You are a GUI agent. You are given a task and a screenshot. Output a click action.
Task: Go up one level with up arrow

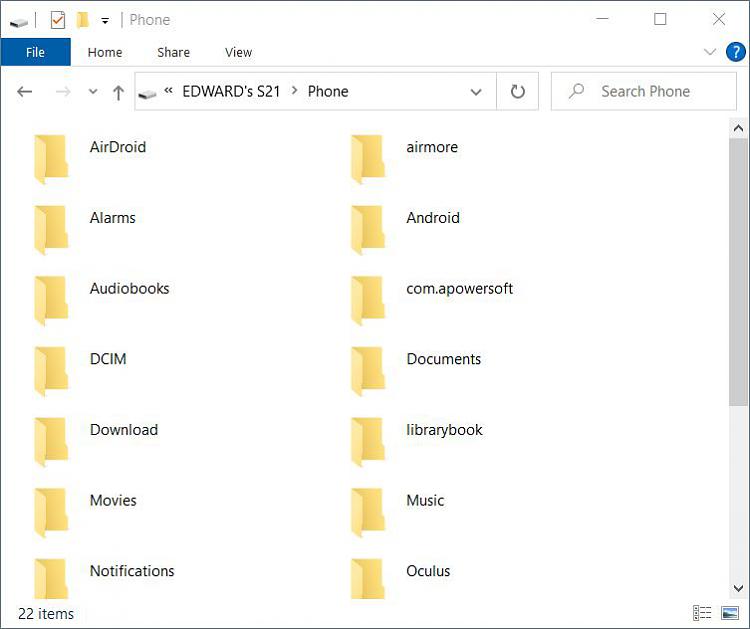118,92
